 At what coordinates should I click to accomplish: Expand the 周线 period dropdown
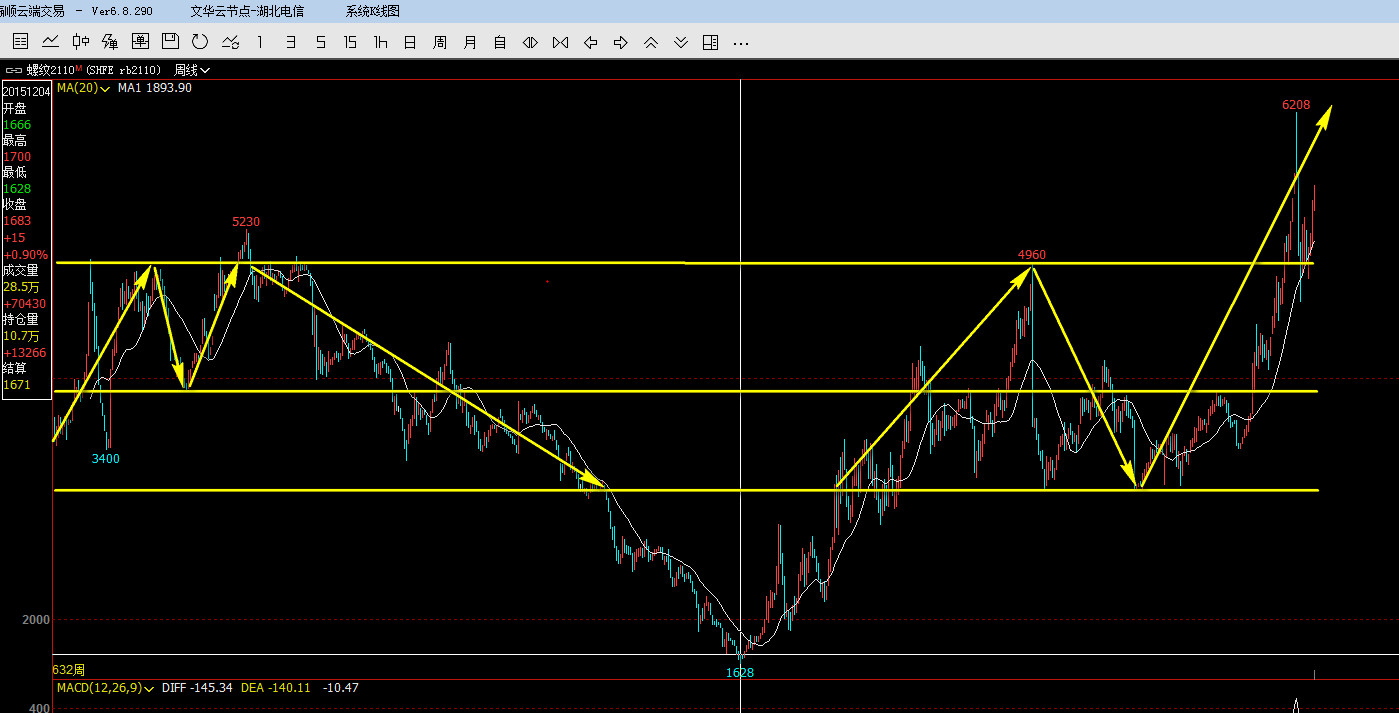pos(192,70)
